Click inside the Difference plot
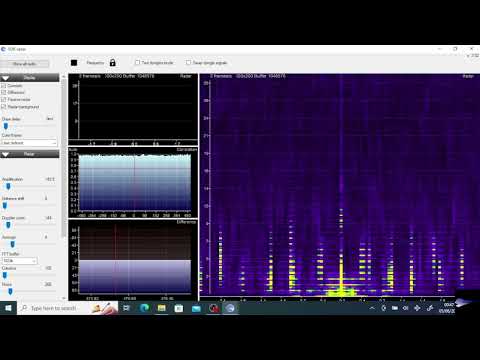Image resolution: width=480 pixels, height=360 pixels. coord(133,260)
